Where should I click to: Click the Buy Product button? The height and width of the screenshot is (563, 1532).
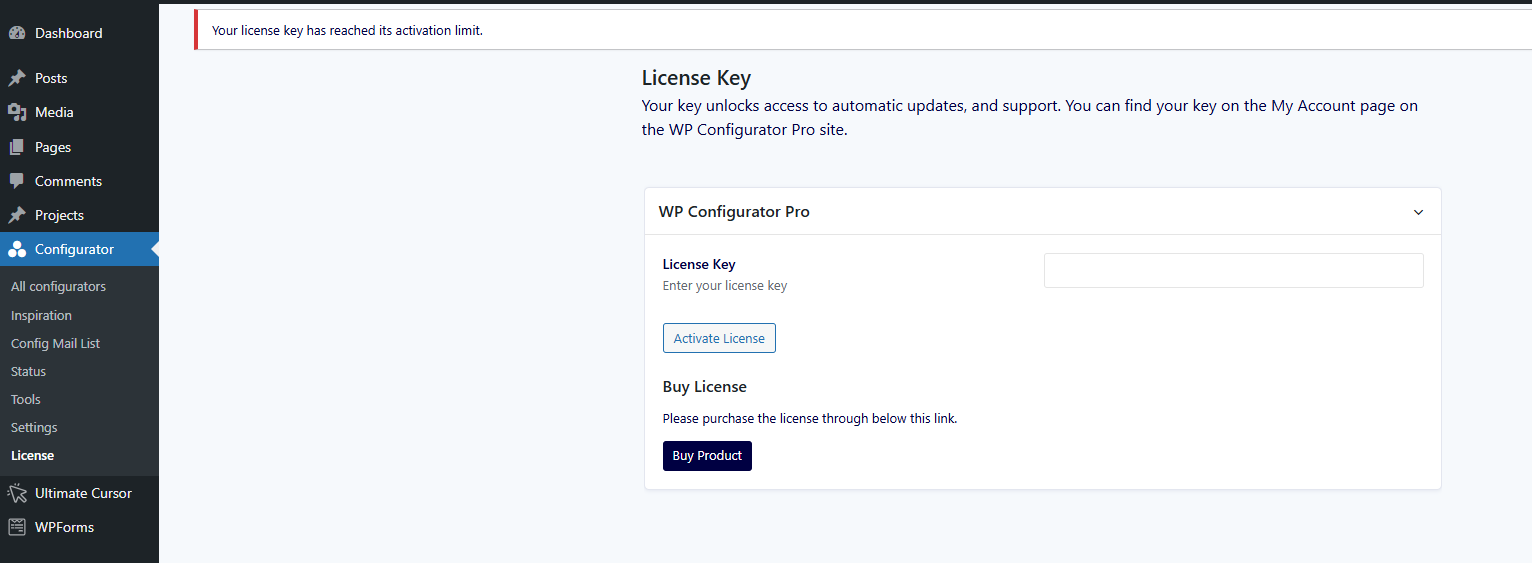707,456
